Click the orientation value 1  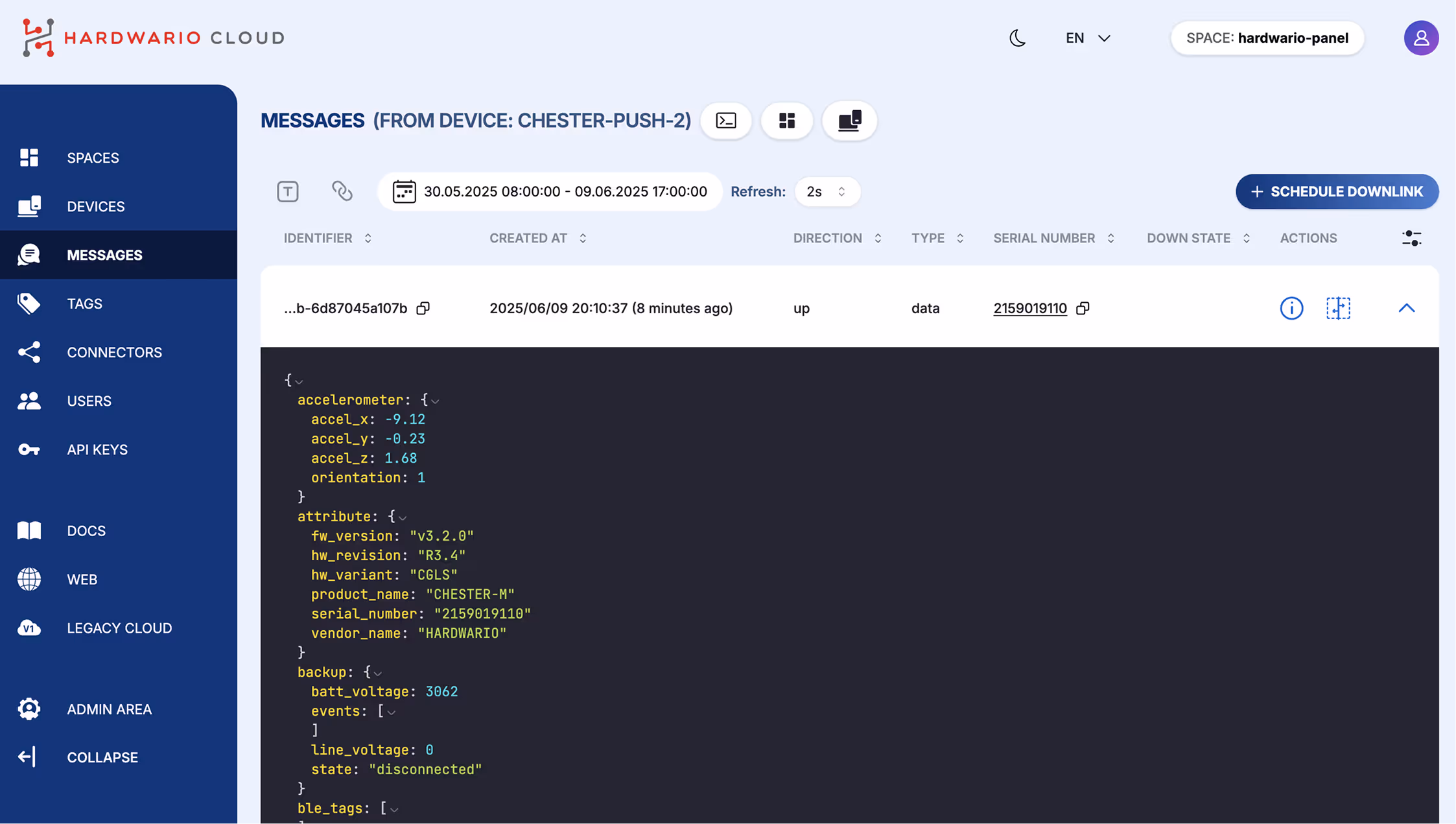tap(421, 478)
